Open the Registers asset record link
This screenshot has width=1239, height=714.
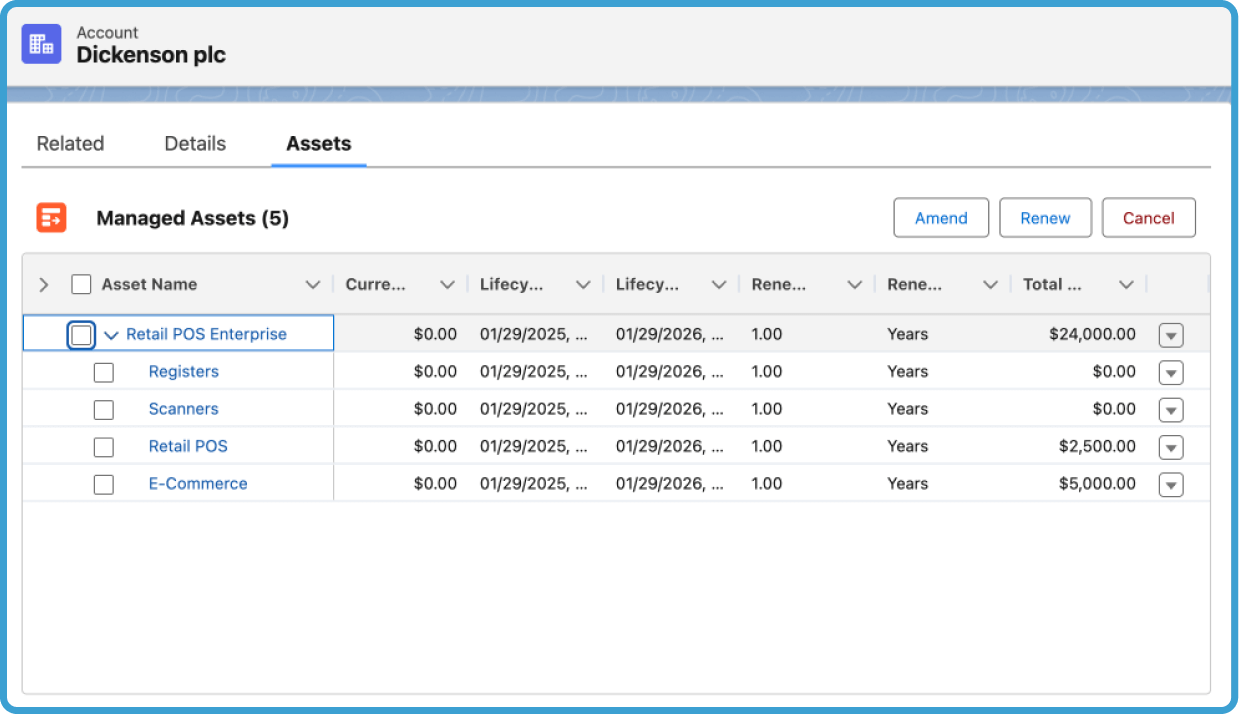pyautogui.click(x=184, y=372)
